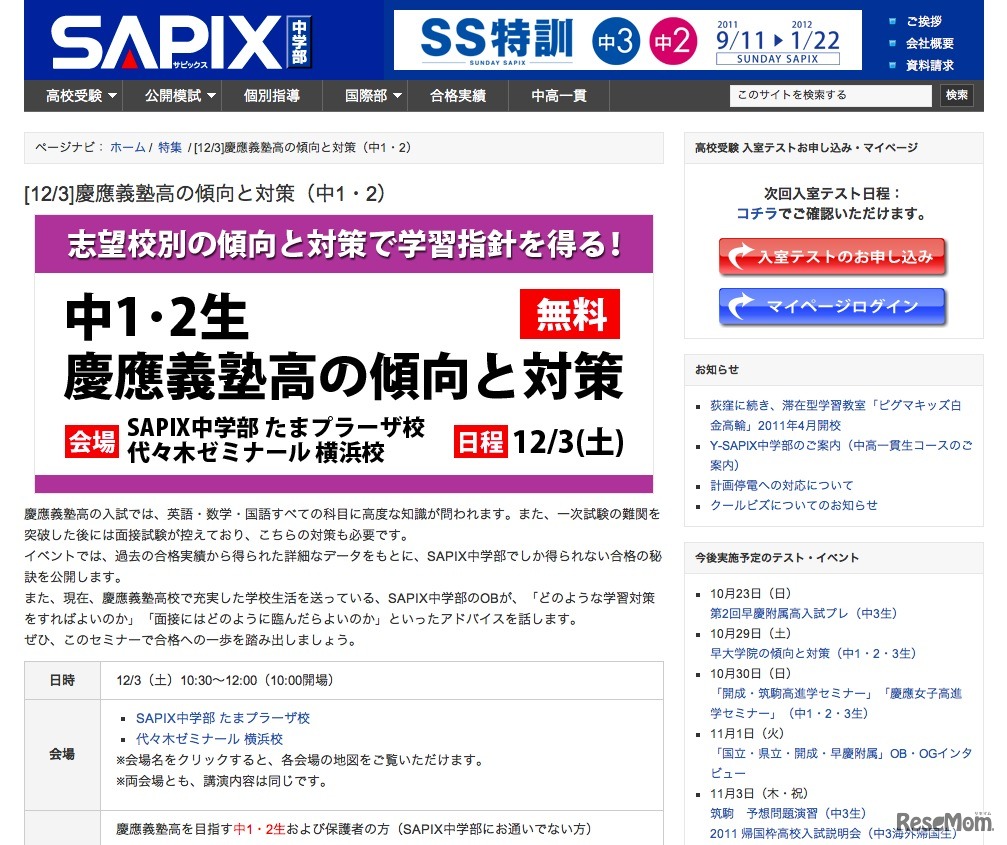This screenshot has width=1007, height=845.
Task: Click the blue マイページログイン button
Action: point(832,306)
